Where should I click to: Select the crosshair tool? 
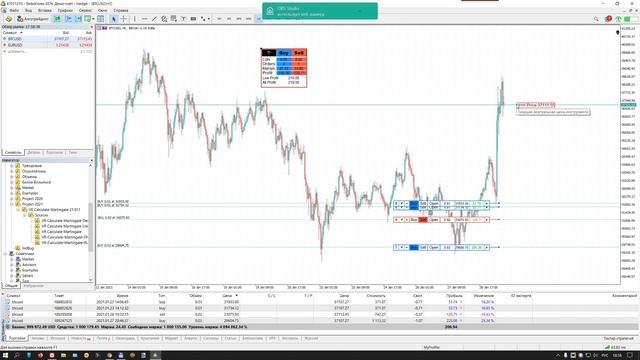124,19
